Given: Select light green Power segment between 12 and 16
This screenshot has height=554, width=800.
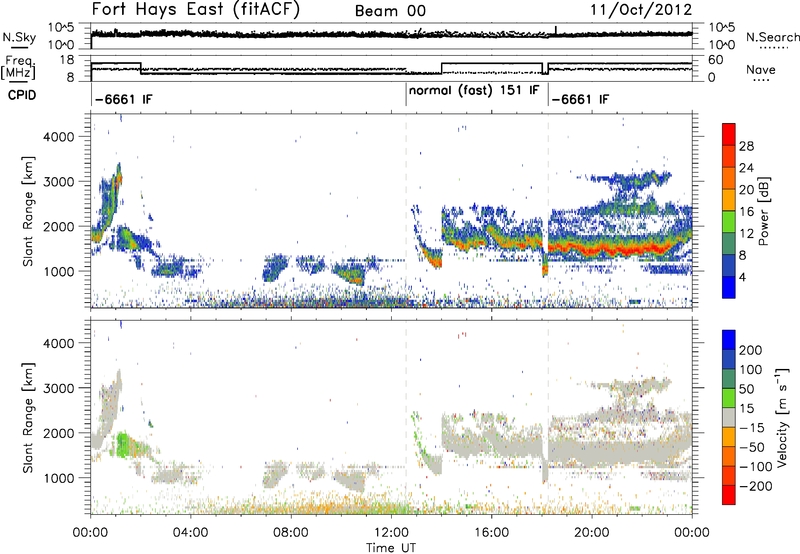Looking at the screenshot, I should [729, 222].
